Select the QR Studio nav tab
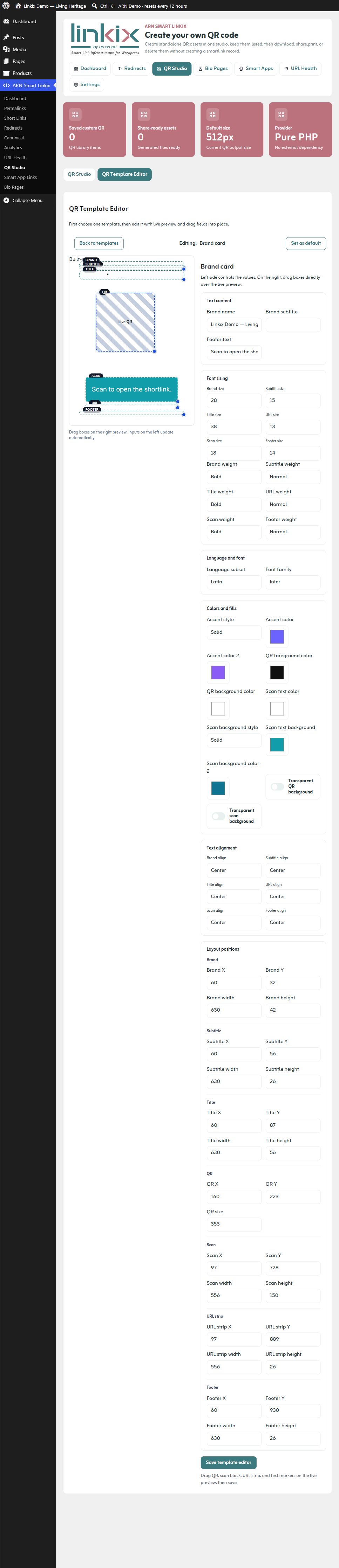 coord(172,69)
